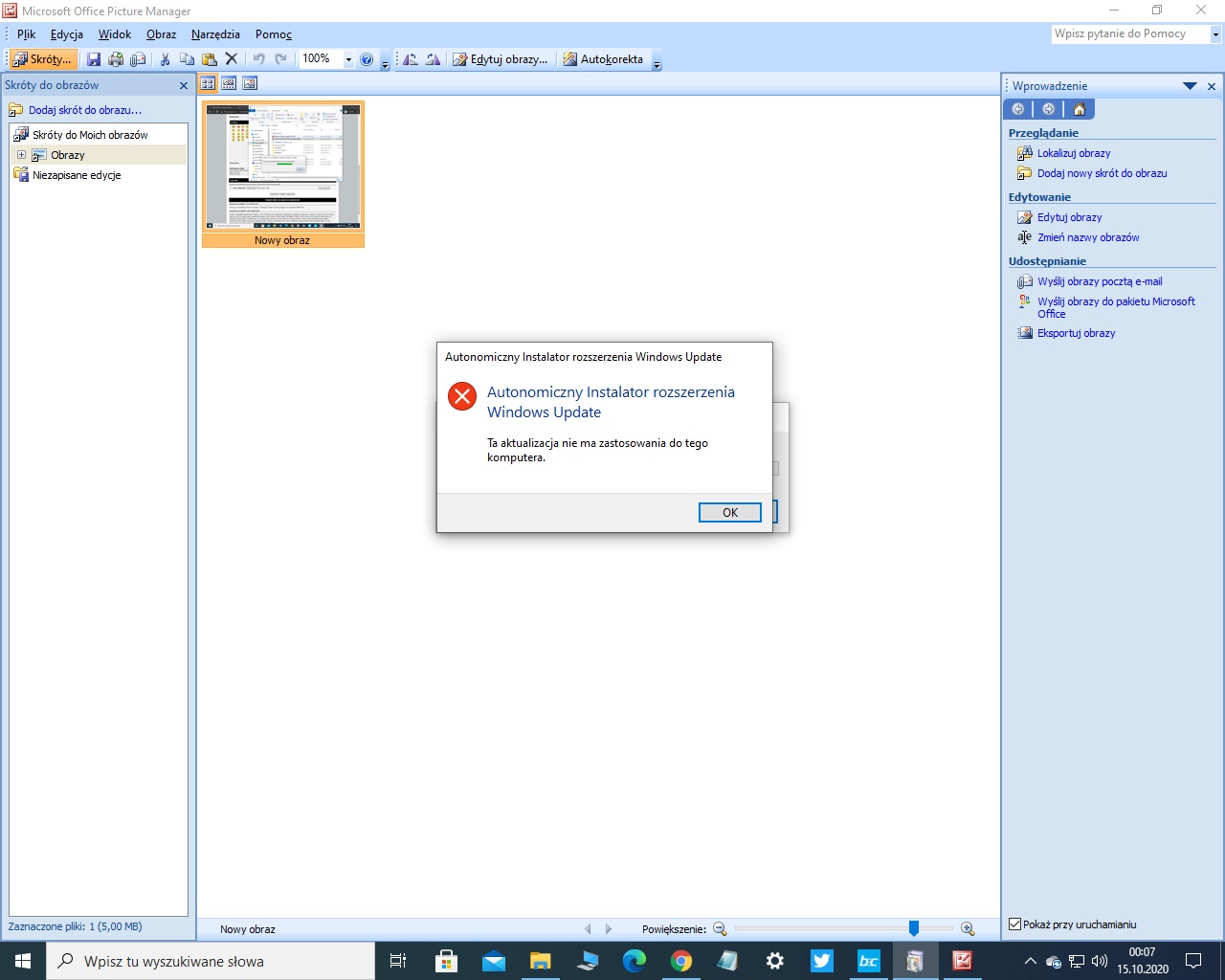This screenshot has width=1225, height=980.
Task: Select the Nowy obraz thumbnail
Action: (x=282, y=168)
